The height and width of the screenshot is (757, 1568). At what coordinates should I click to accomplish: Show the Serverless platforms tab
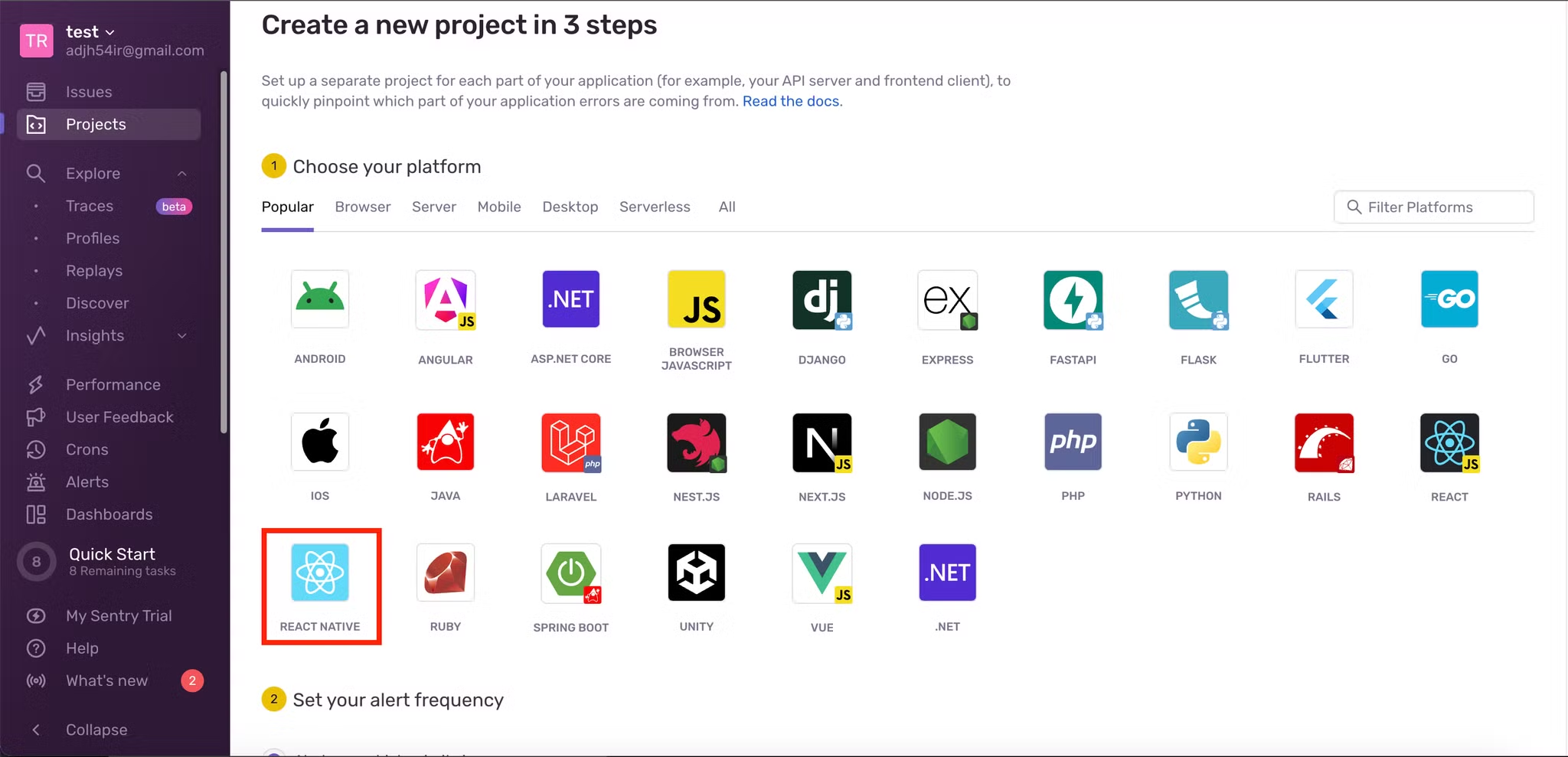655,207
